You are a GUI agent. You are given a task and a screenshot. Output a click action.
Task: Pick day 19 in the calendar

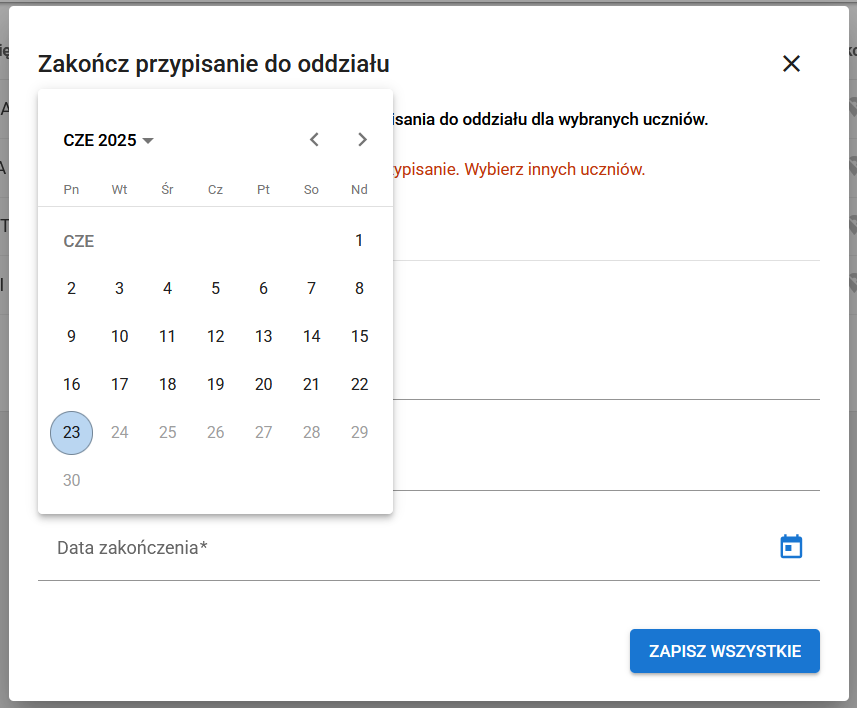[x=215, y=385]
